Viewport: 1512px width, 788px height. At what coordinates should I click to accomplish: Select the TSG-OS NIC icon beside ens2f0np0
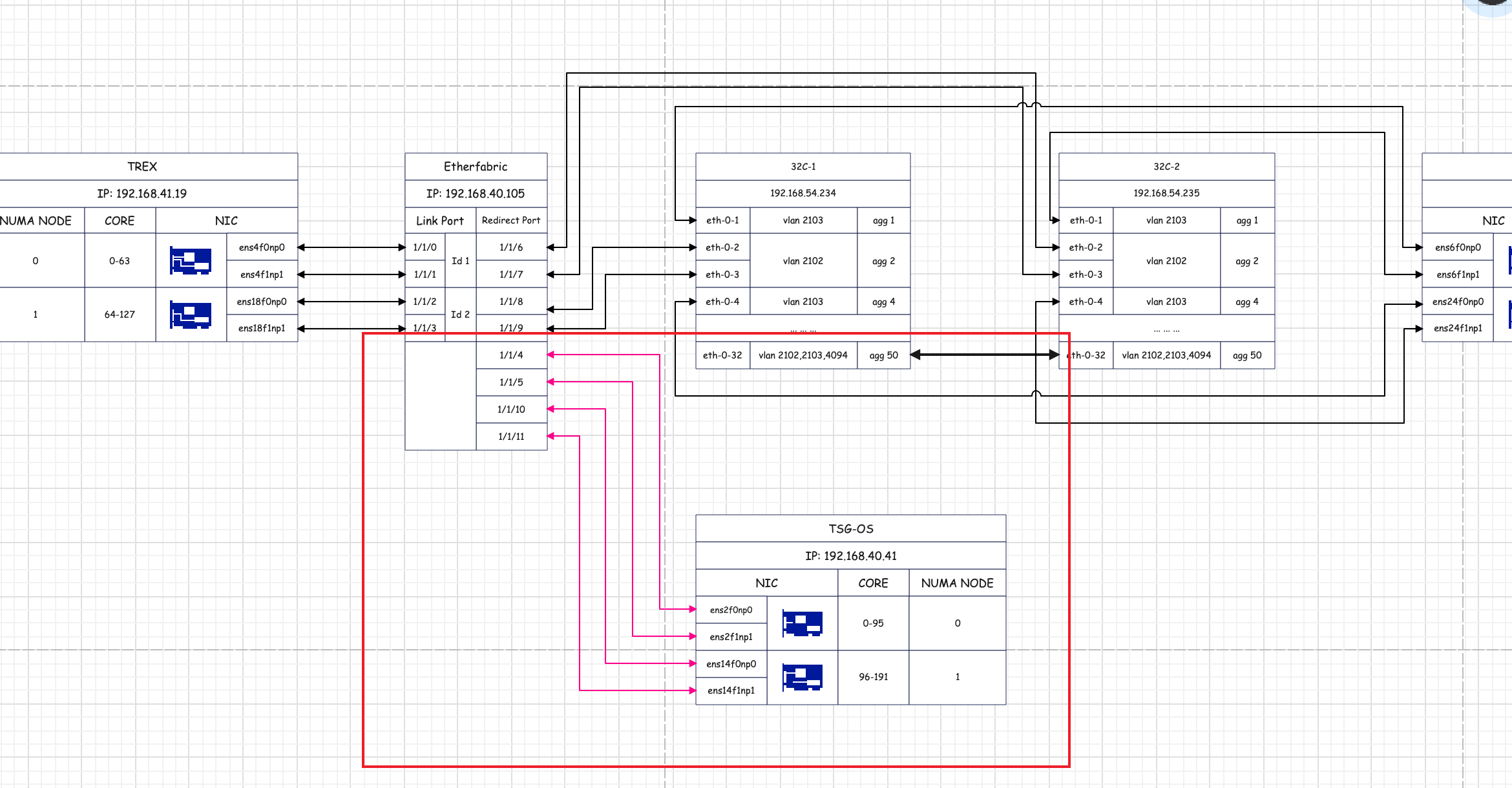pyautogui.click(x=802, y=623)
